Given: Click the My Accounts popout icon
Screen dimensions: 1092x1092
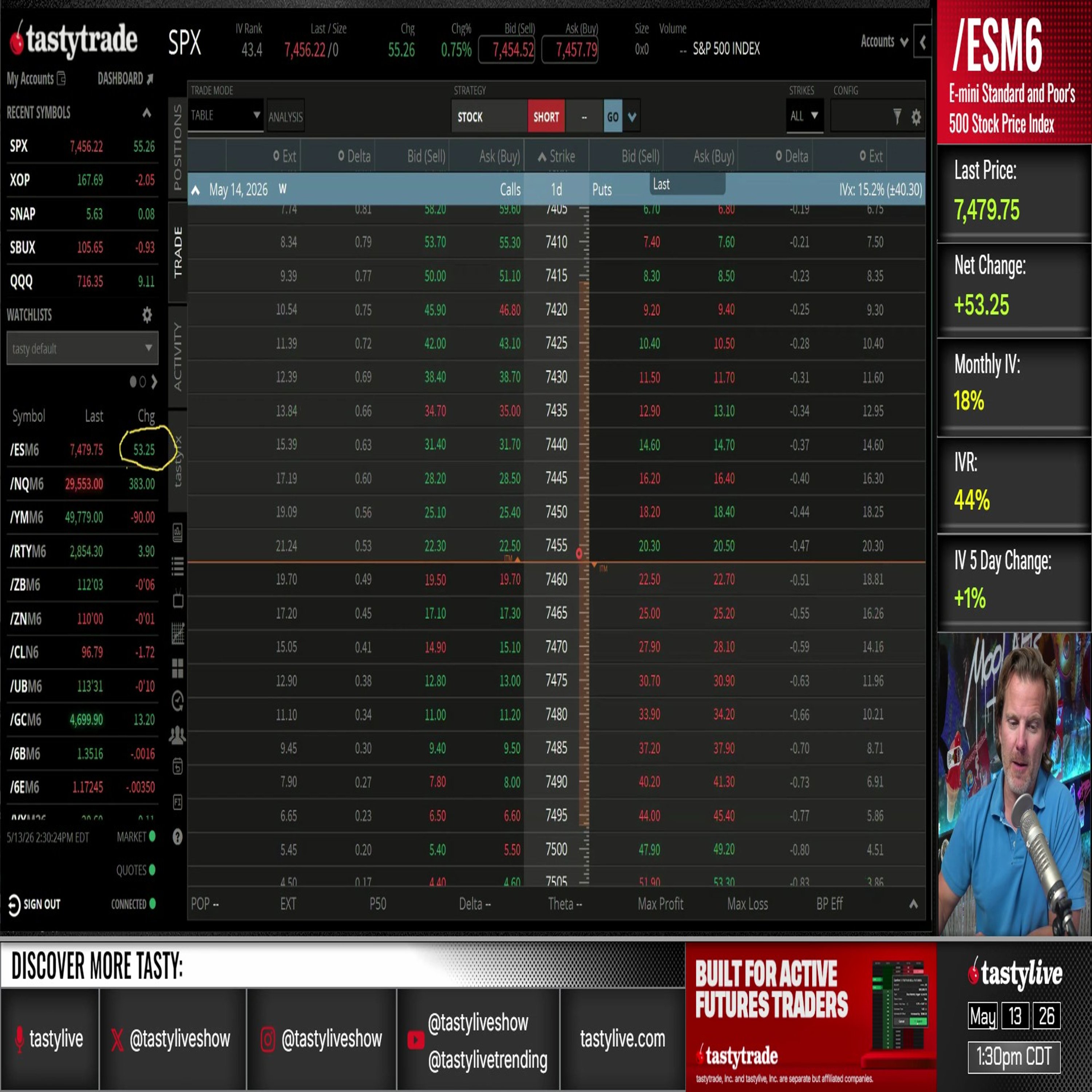Looking at the screenshot, I should click(62, 79).
